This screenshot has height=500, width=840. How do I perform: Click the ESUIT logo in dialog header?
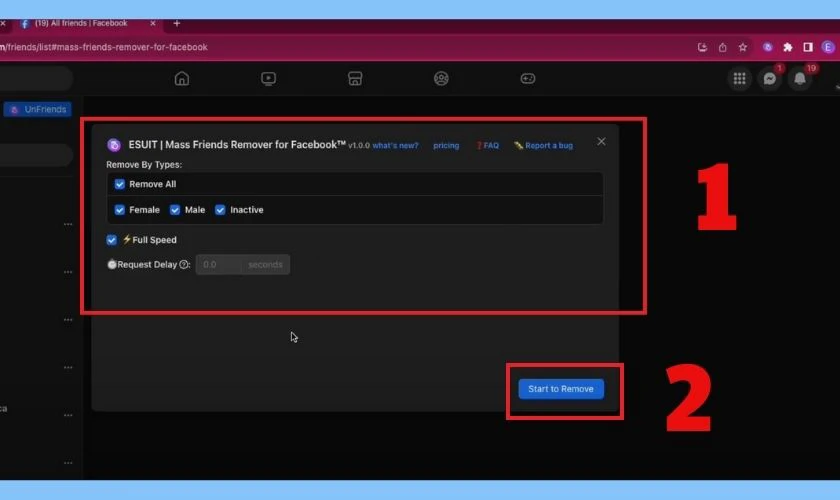pyautogui.click(x=114, y=145)
